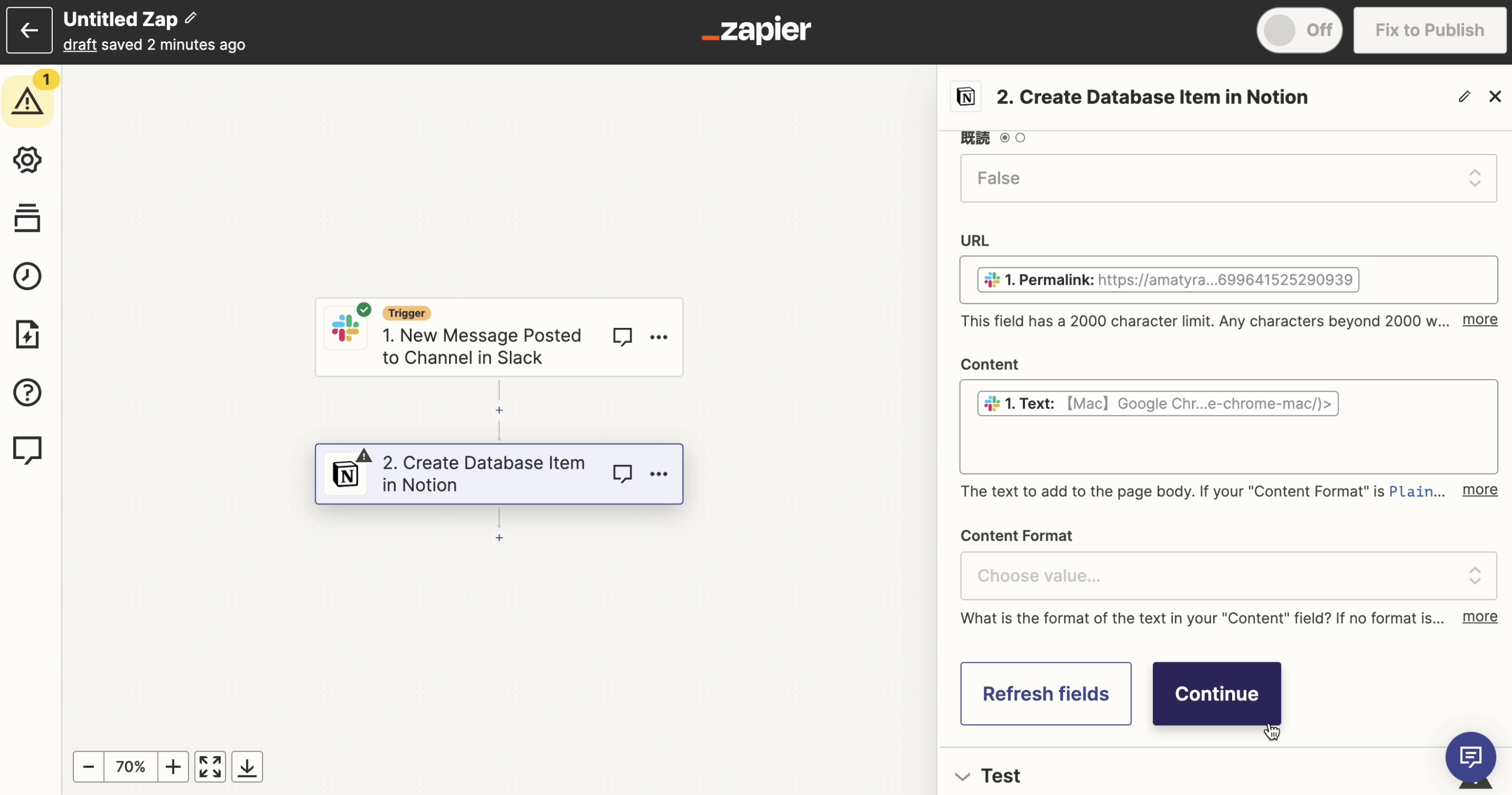This screenshot has height=795, width=1512.
Task: Open Zap history clock icon
Action: coord(27,276)
